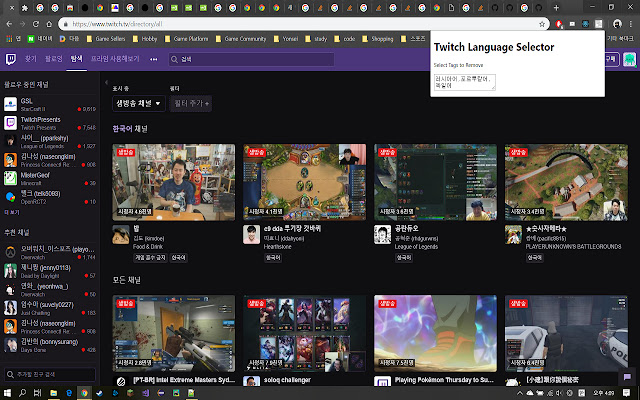Select the 탐색 tab in Twitch nav

pos(76,59)
